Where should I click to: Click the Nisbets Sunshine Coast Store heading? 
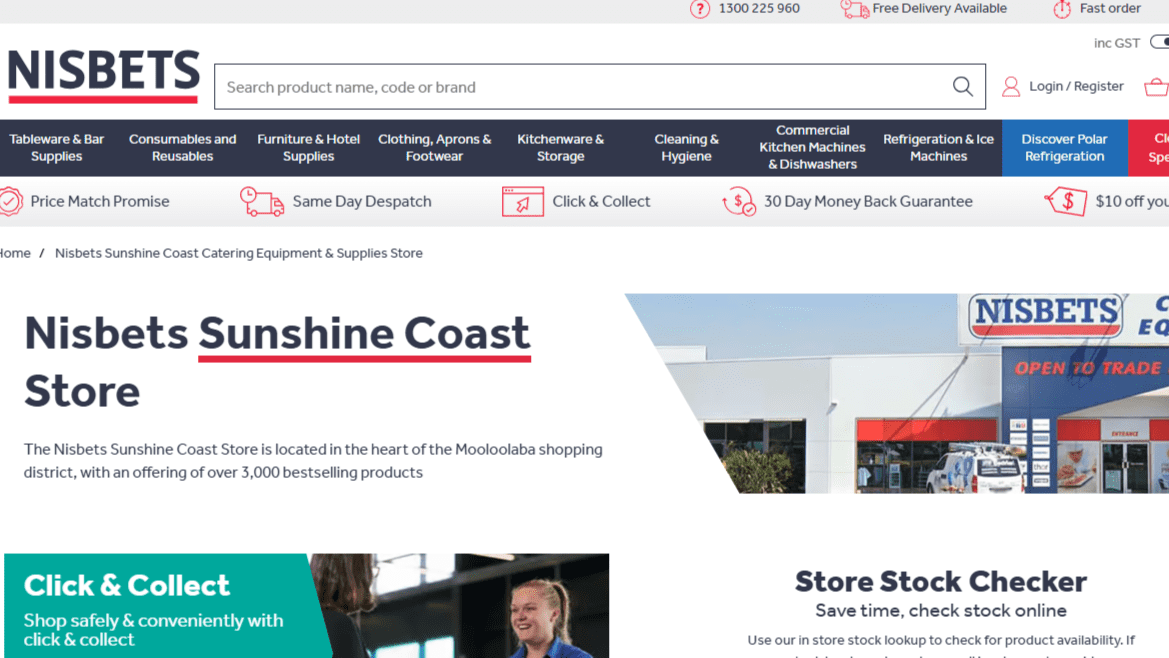[277, 362]
